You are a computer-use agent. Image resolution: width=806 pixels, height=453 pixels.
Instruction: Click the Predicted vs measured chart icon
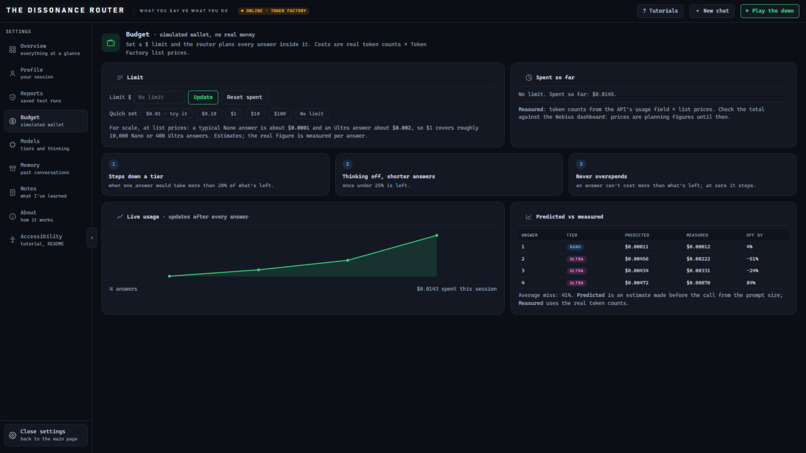[528, 217]
